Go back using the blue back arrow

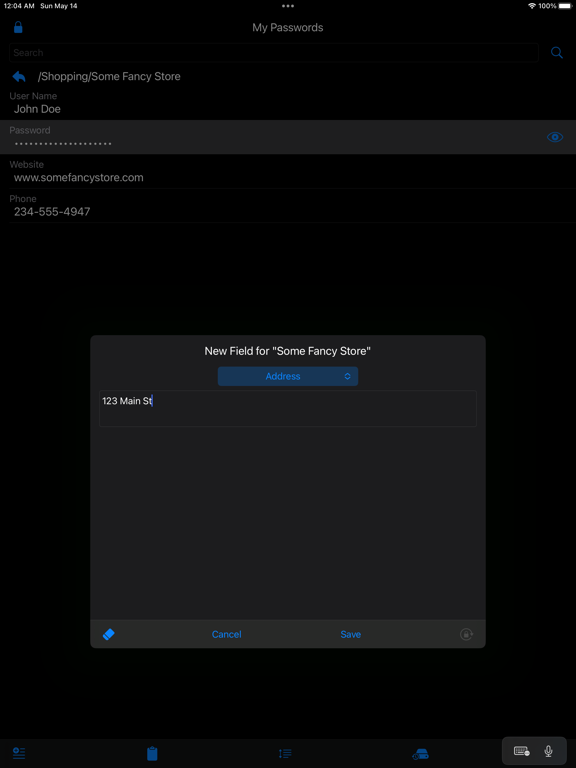(19, 76)
